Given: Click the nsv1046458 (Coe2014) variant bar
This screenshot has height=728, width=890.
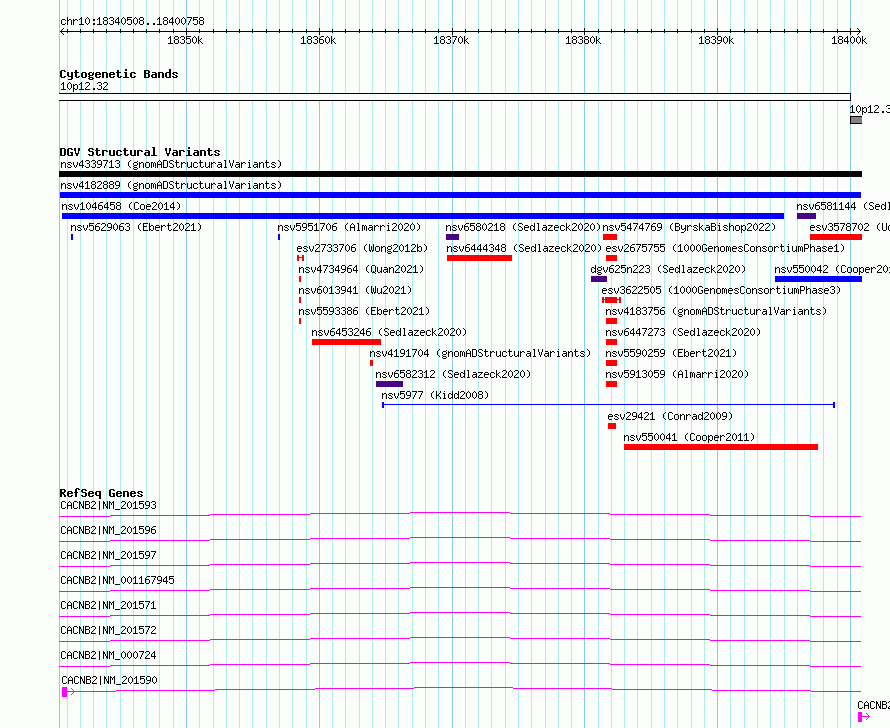Looking at the screenshot, I should pyautogui.click(x=423, y=216).
